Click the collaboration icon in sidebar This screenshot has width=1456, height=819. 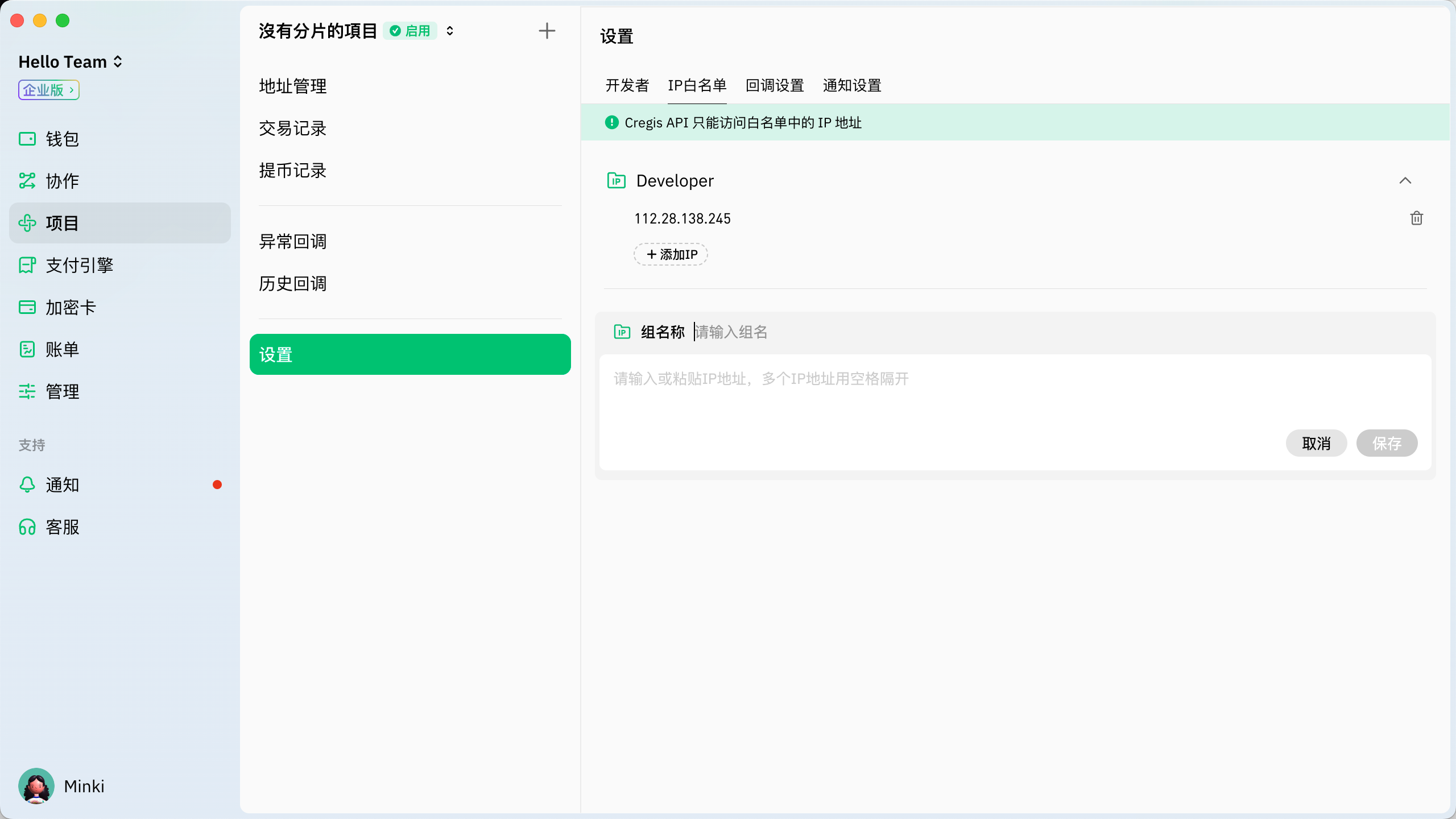(27, 181)
